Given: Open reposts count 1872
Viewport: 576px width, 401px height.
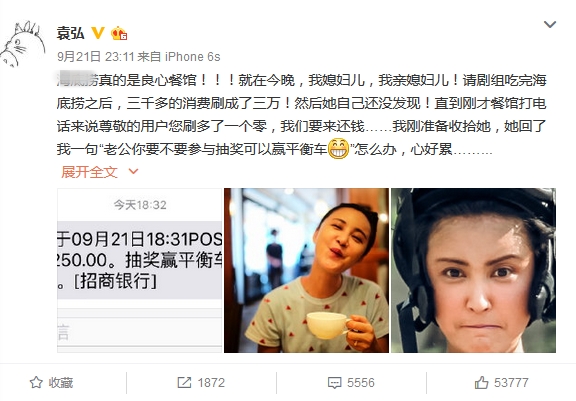Looking at the screenshot, I should point(211,383).
